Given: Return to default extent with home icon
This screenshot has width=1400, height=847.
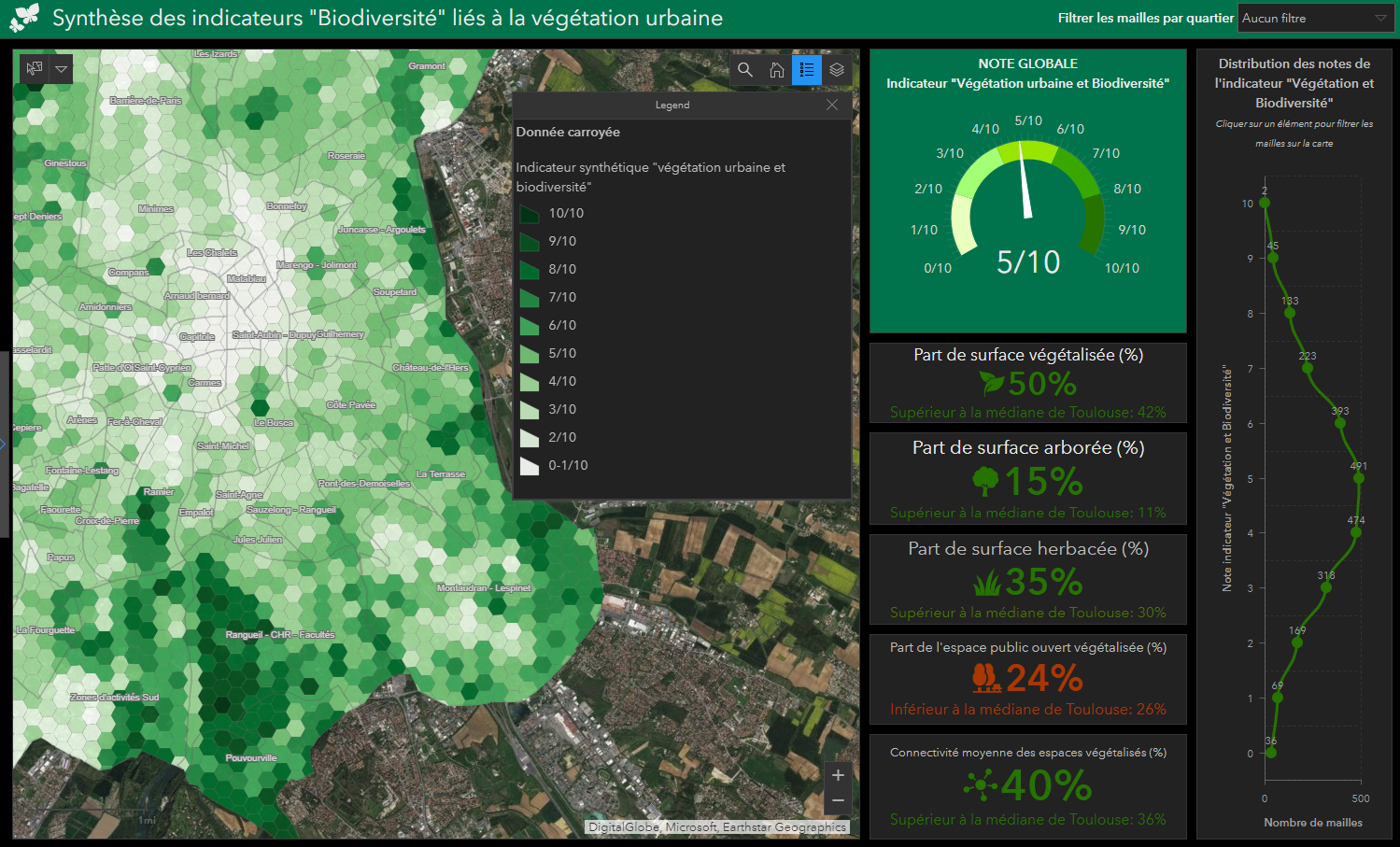Looking at the screenshot, I should [775, 69].
